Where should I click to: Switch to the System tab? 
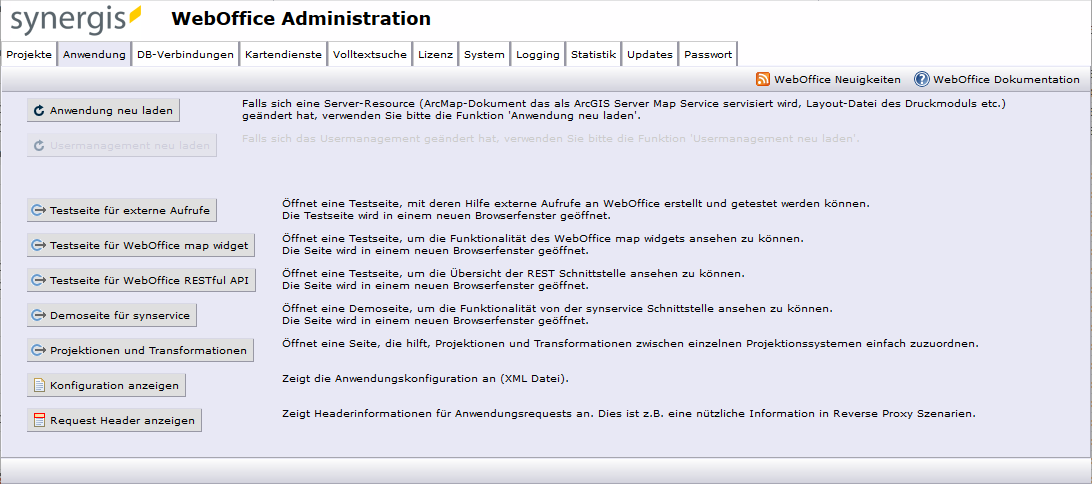(484, 54)
